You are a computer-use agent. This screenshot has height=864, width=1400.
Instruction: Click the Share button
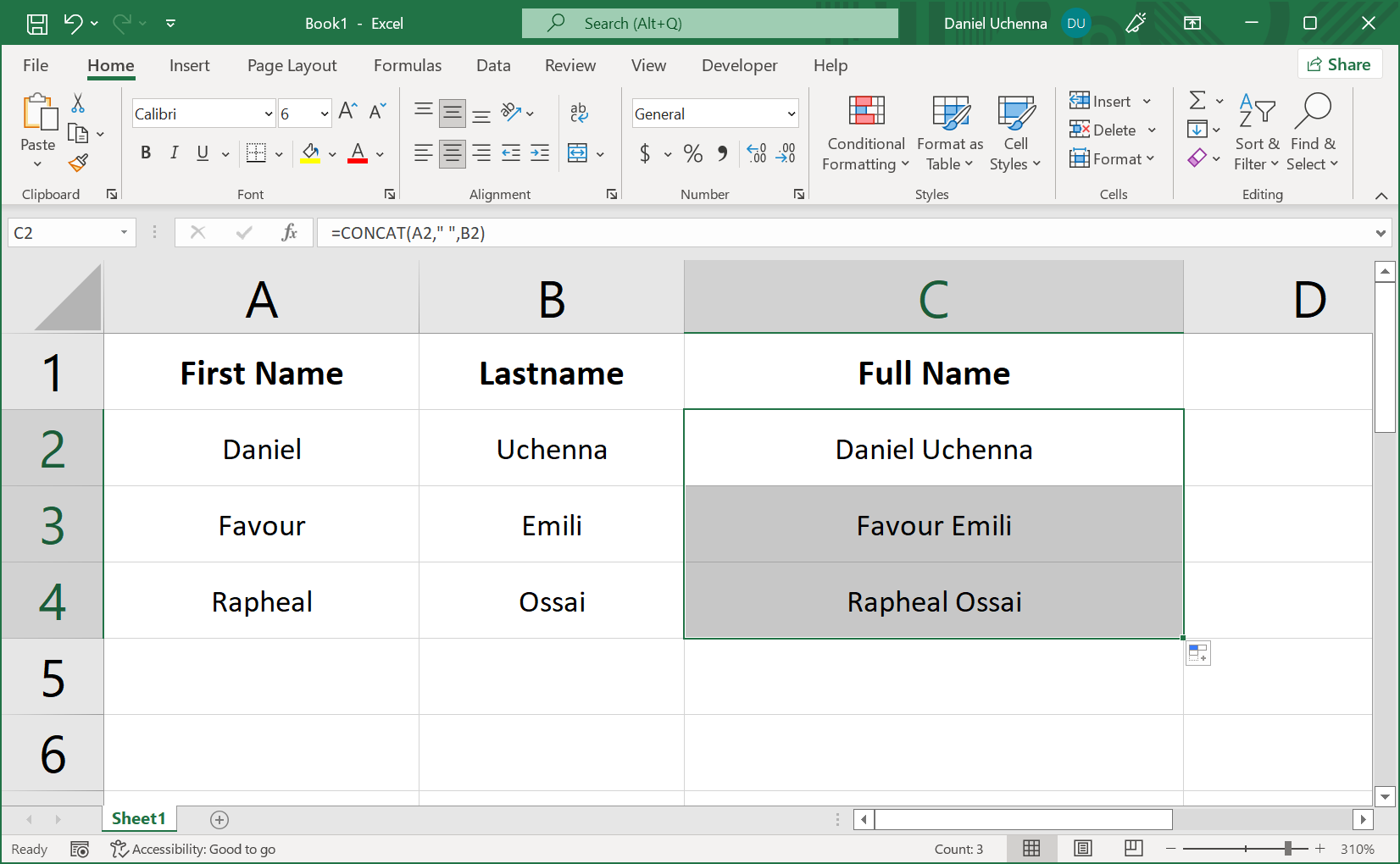click(x=1340, y=64)
